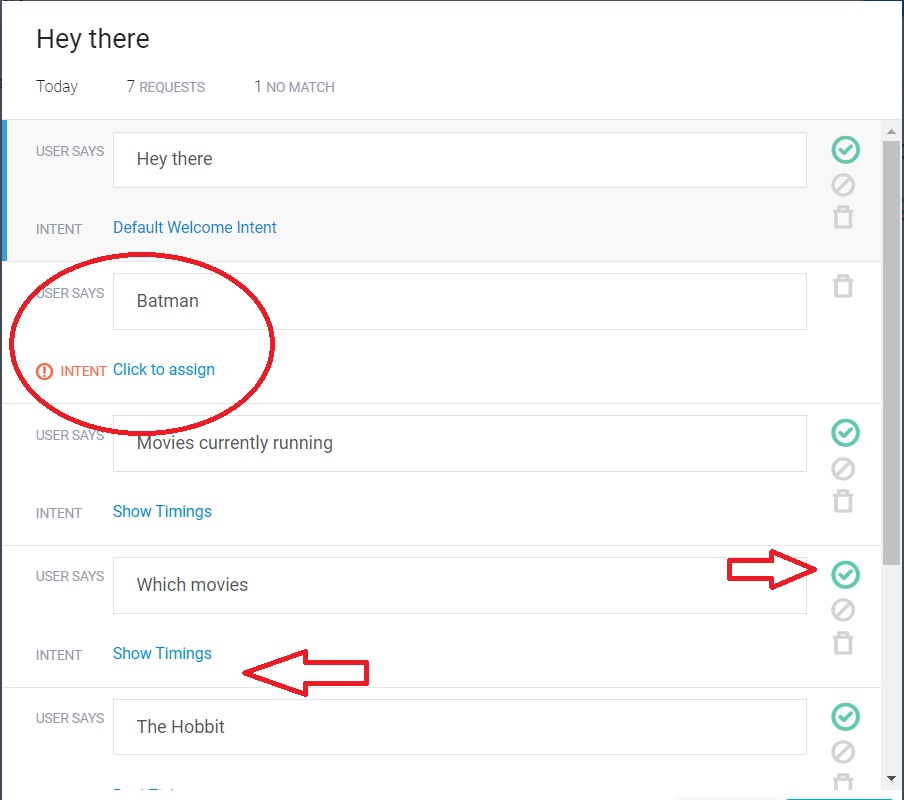The image size is (904, 800).
Task: Click the '1 NO MATCH' count
Action: [x=294, y=86]
